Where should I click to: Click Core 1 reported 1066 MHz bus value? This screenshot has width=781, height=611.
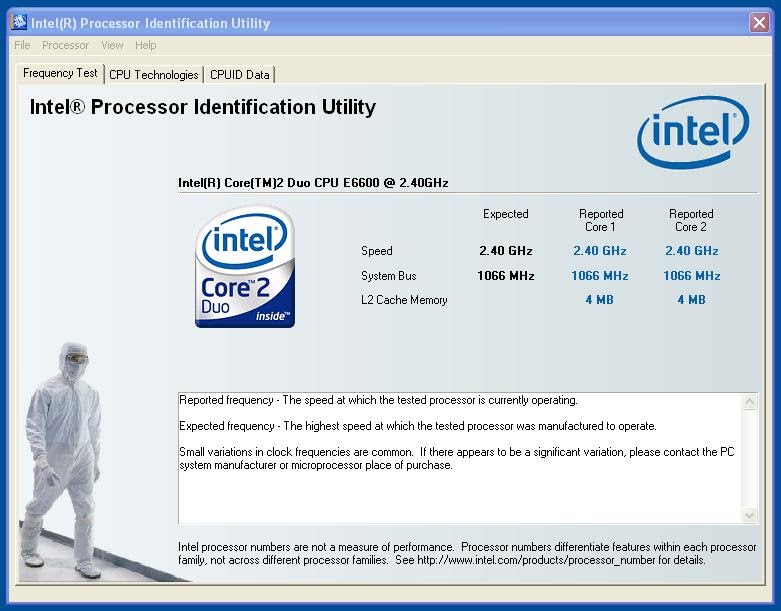tap(600, 276)
